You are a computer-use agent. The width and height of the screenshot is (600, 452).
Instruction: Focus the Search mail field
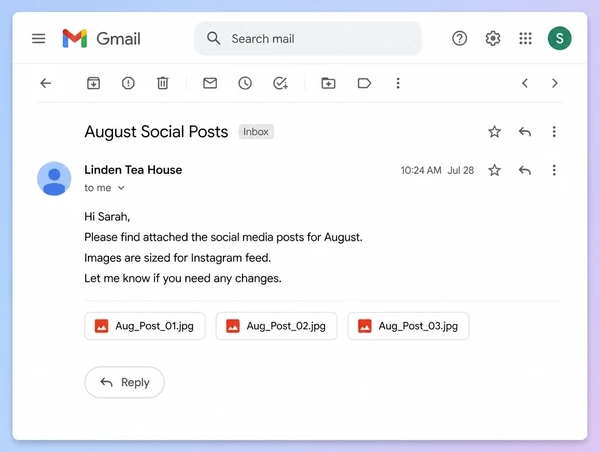pyautogui.click(x=308, y=38)
